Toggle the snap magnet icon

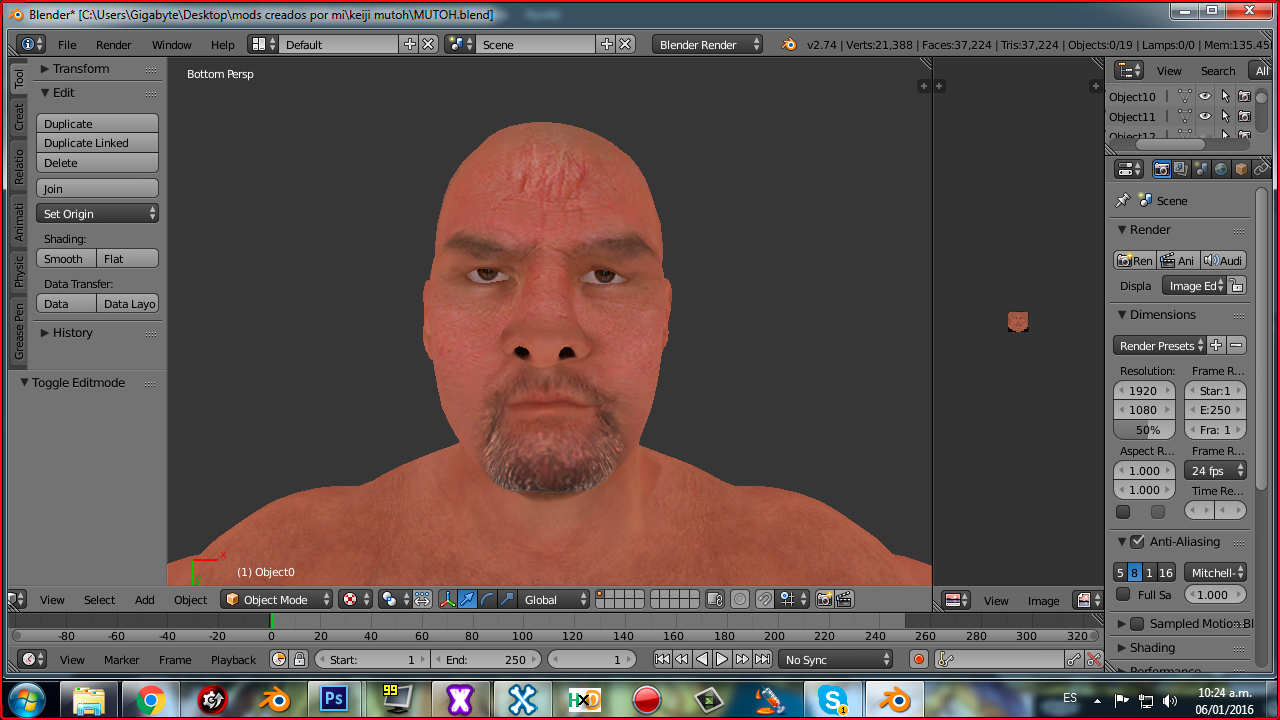(x=764, y=600)
